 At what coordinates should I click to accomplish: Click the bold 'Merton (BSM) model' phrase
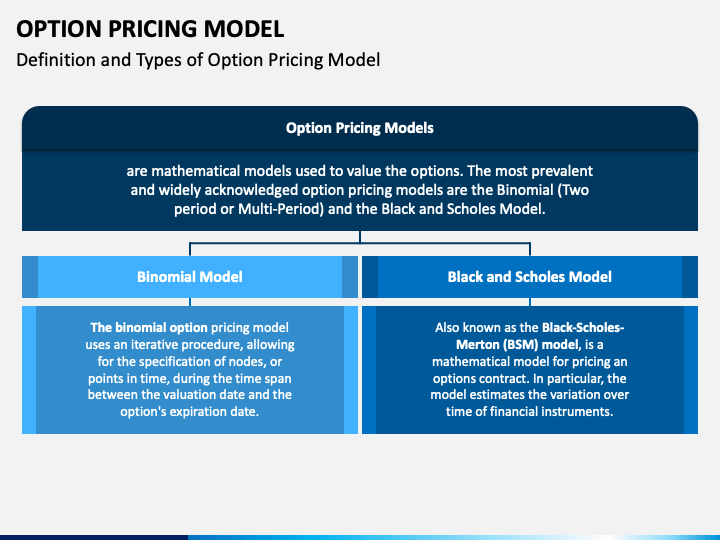518,345
